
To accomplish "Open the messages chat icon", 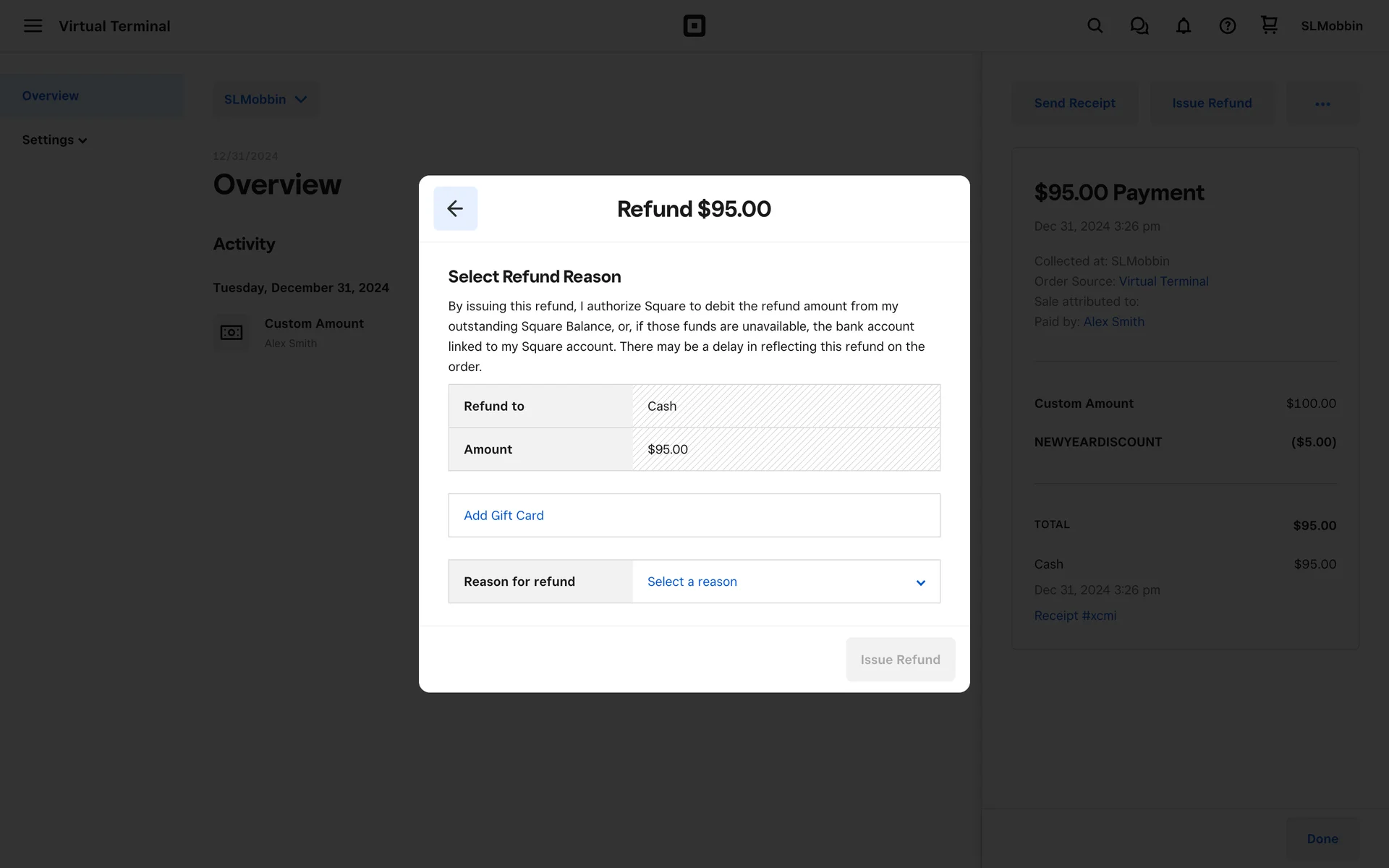I will (1139, 26).
